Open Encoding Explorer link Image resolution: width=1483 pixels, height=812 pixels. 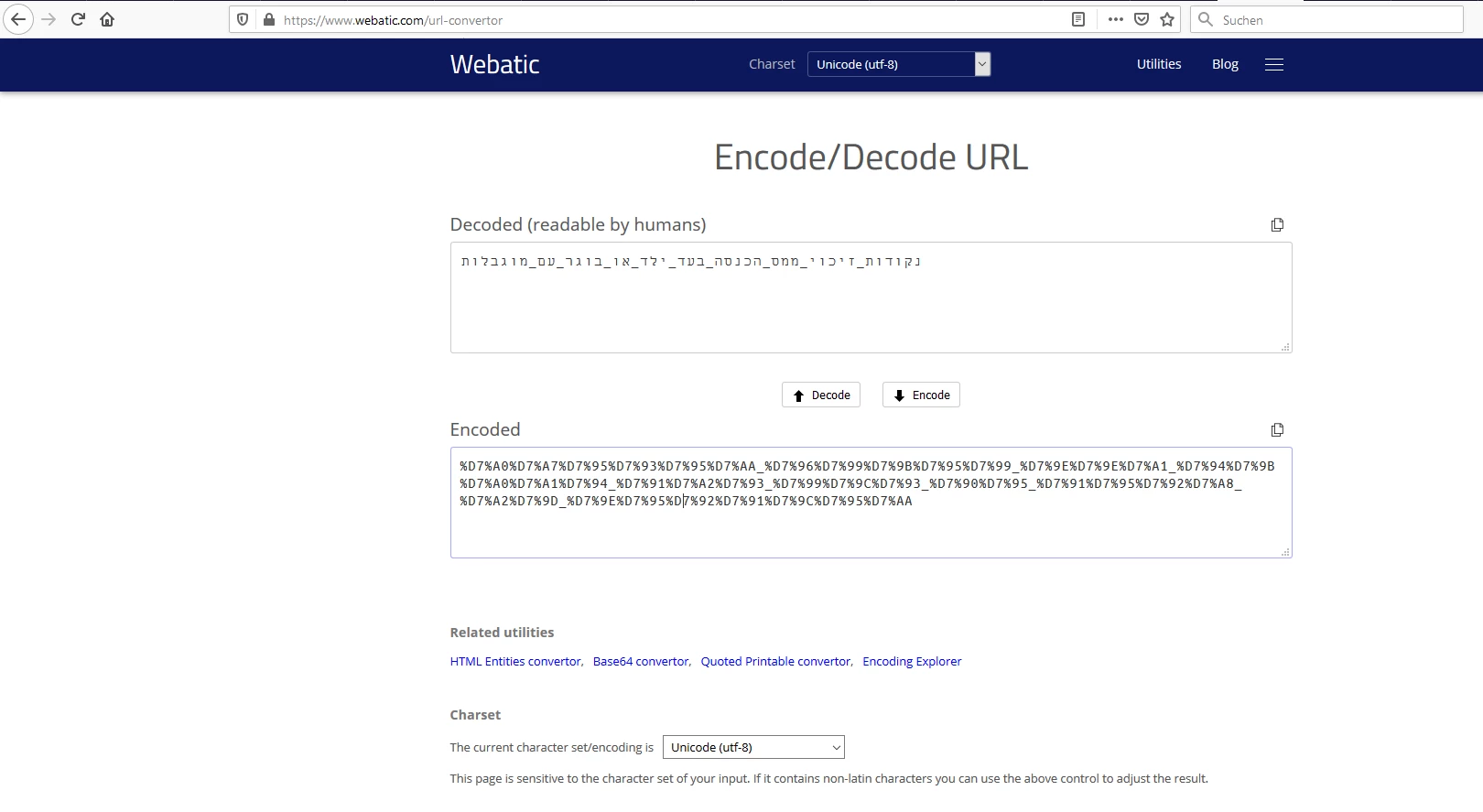click(912, 661)
